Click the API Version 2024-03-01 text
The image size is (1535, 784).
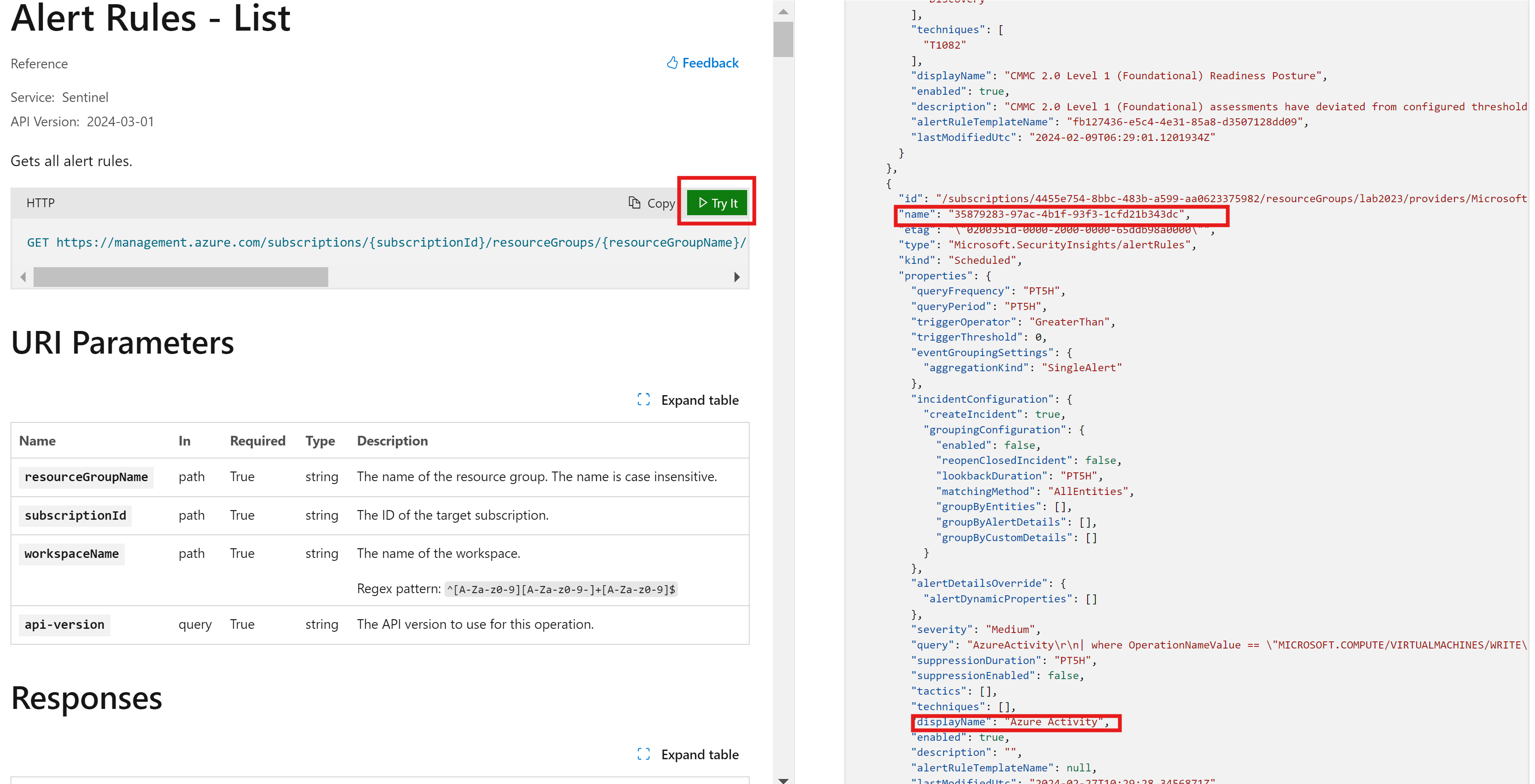pyautogui.click(x=82, y=122)
